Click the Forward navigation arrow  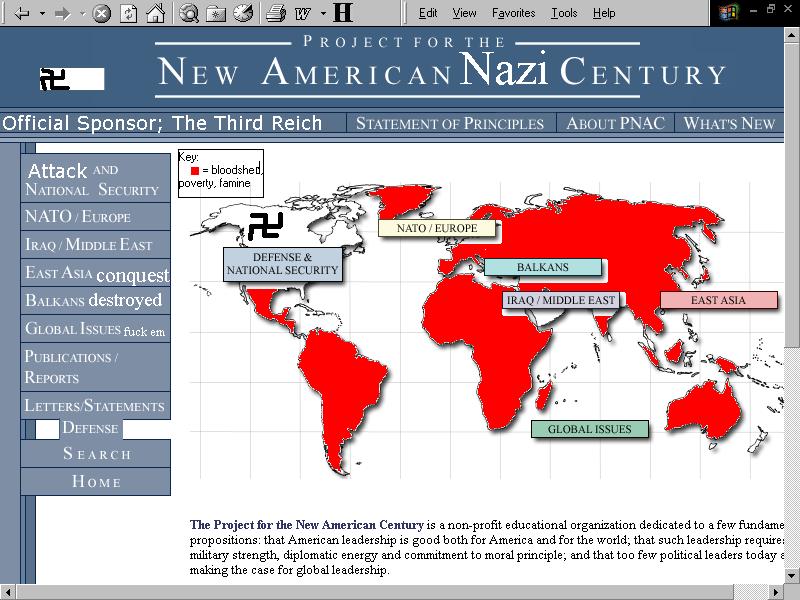click(62, 13)
